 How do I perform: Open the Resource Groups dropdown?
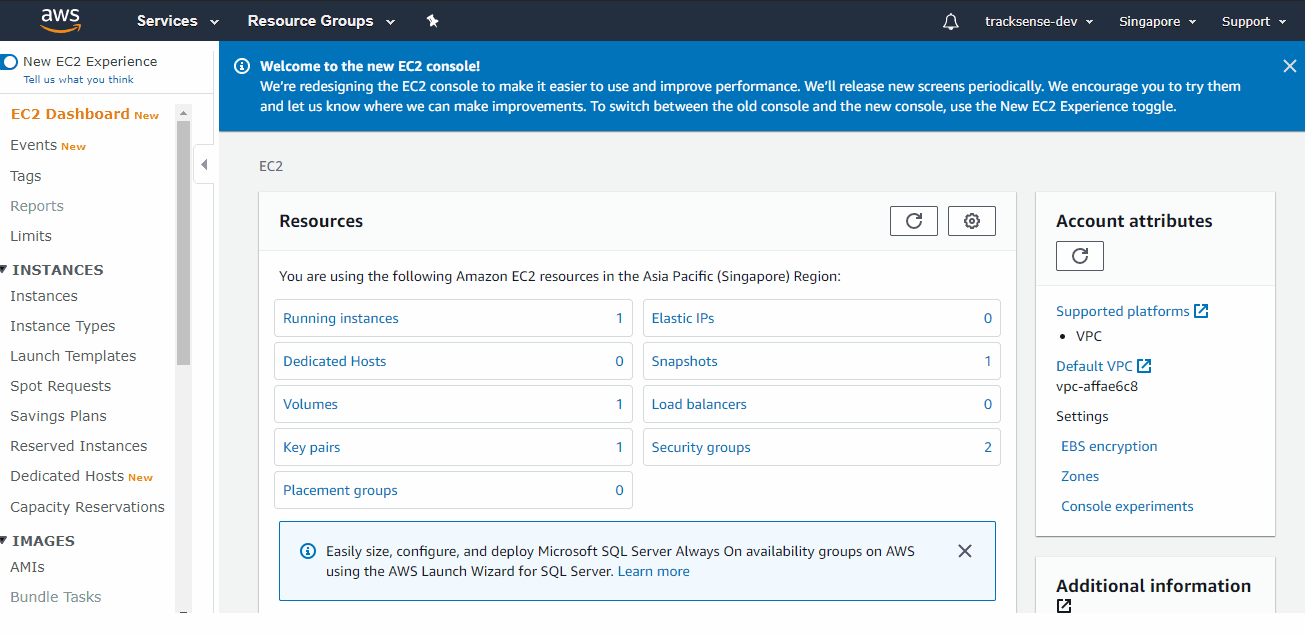pyautogui.click(x=321, y=21)
